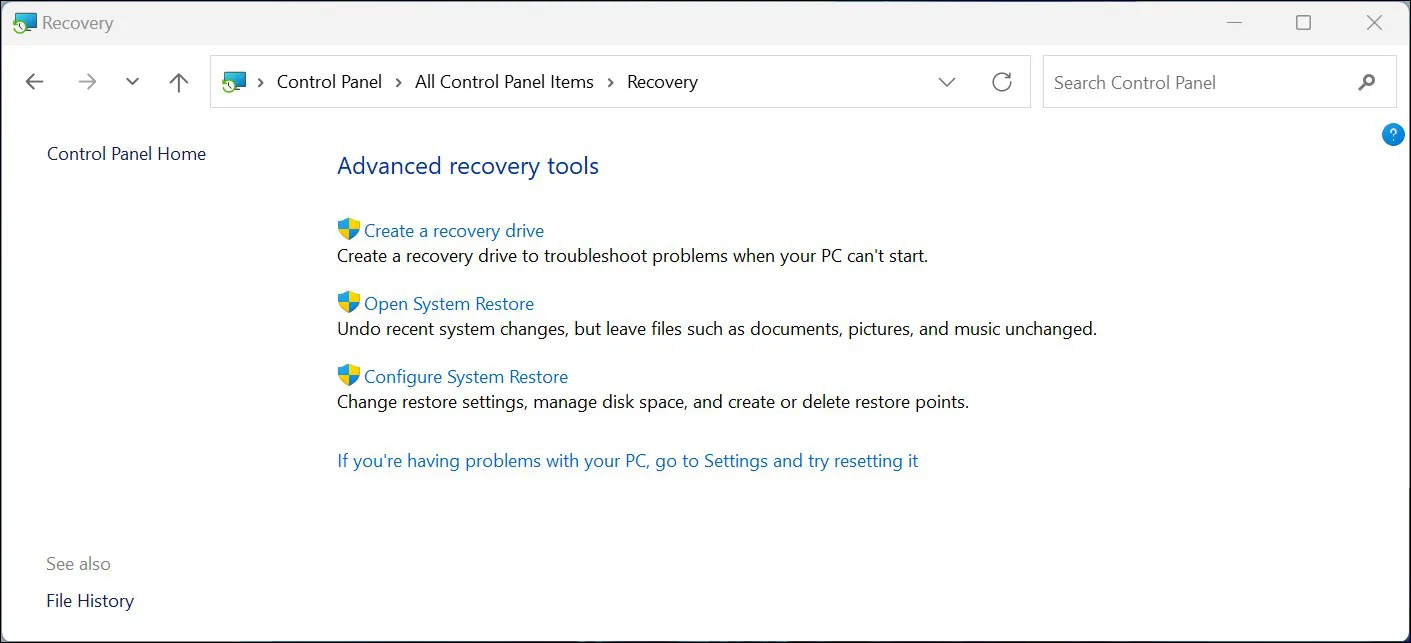Open File History from the See also section
The height and width of the screenshot is (643, 1411).
pyautogui.click(x=90, y=600)
